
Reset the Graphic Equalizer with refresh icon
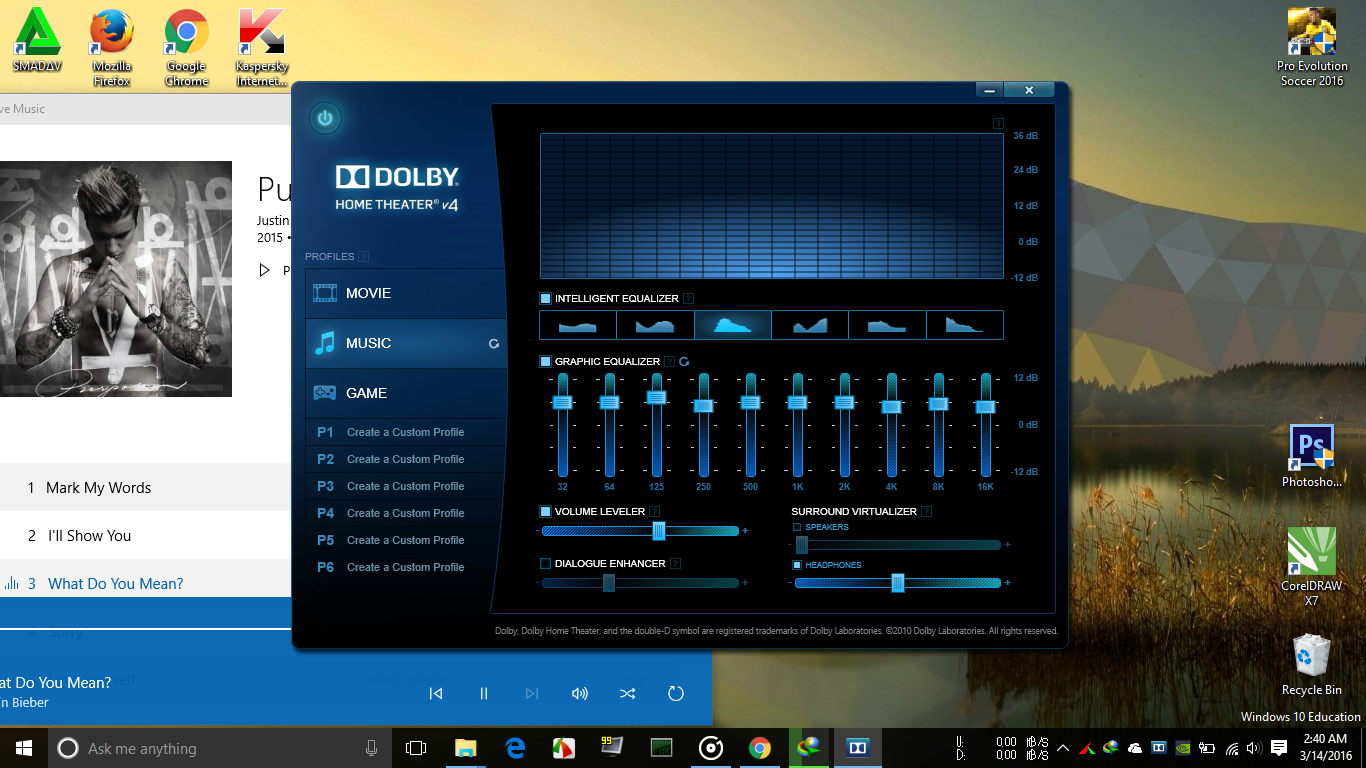tap(685, 361)
